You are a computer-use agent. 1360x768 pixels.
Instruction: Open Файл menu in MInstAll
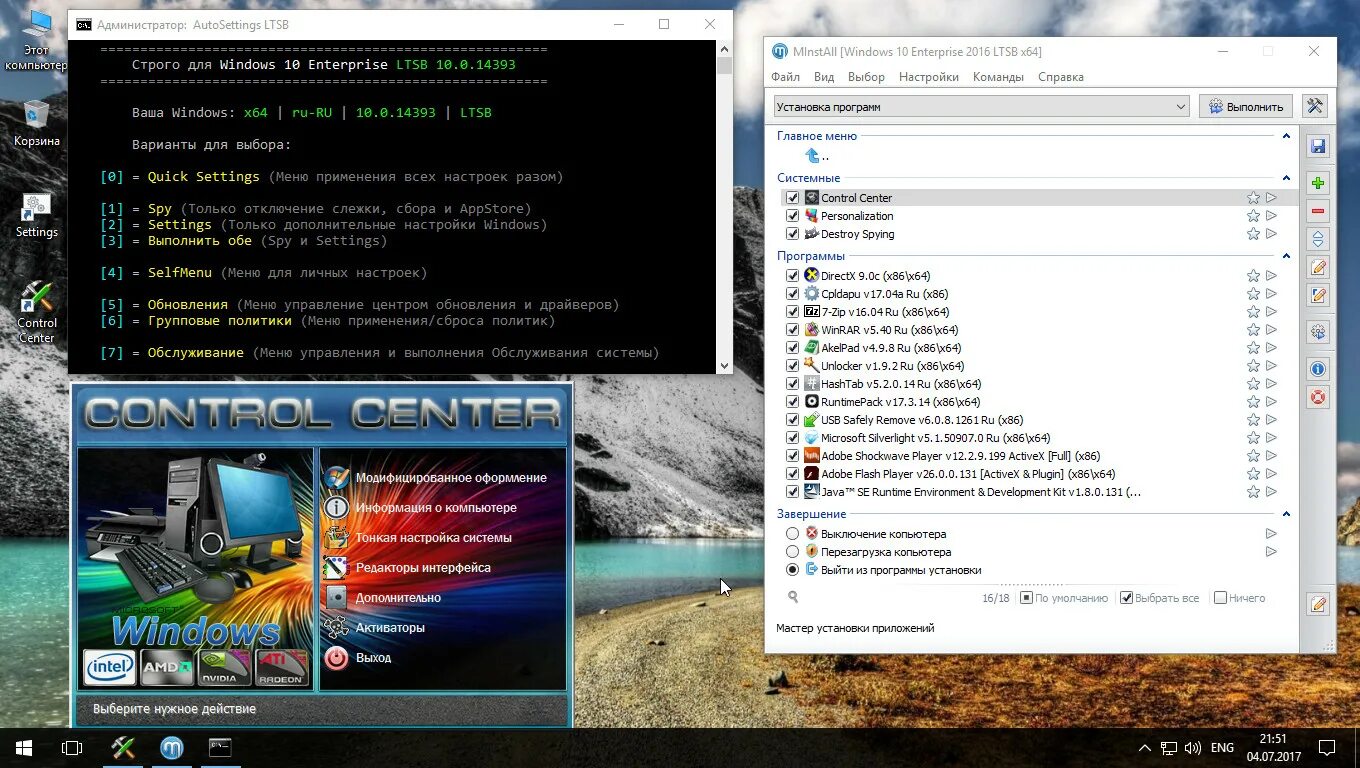[x=785, y=77]
